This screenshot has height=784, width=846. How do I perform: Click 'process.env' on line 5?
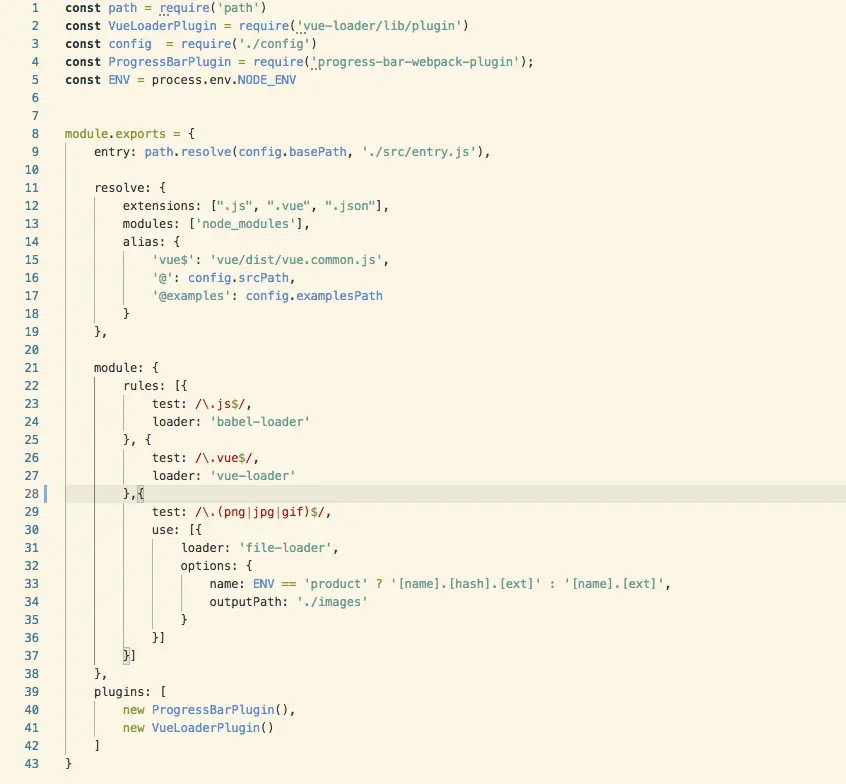[191, 80]
